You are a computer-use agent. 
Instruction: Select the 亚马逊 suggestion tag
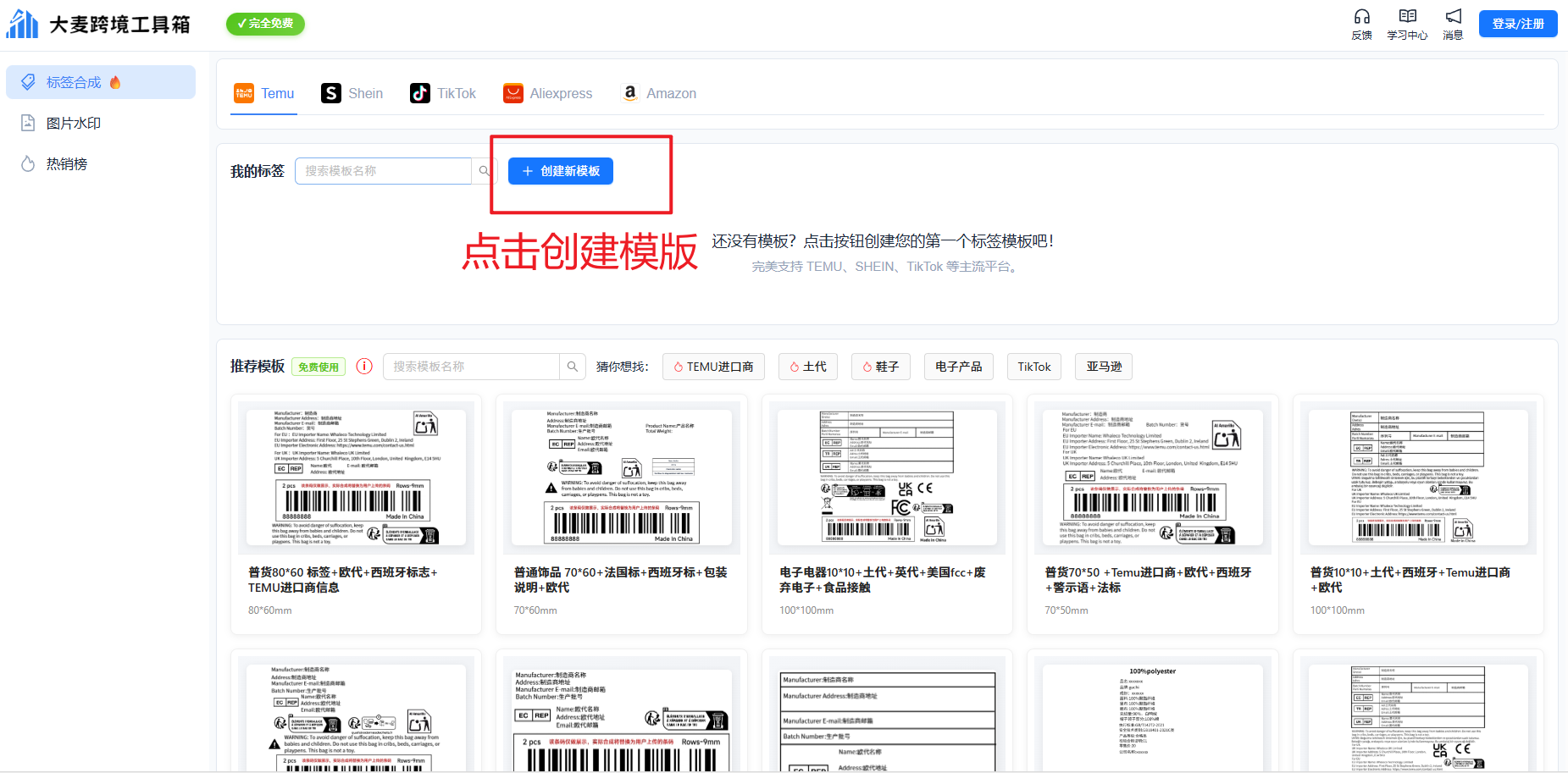tap(1104, 367)
